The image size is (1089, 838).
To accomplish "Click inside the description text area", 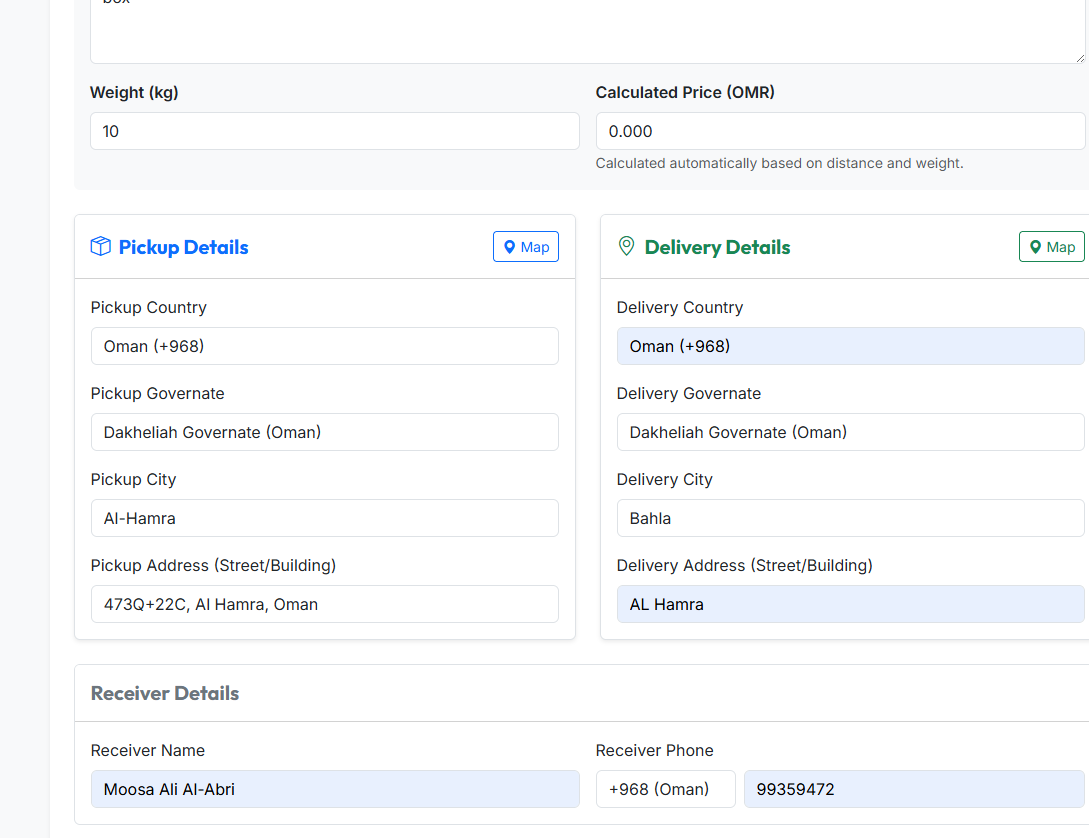I will point(586,30).
